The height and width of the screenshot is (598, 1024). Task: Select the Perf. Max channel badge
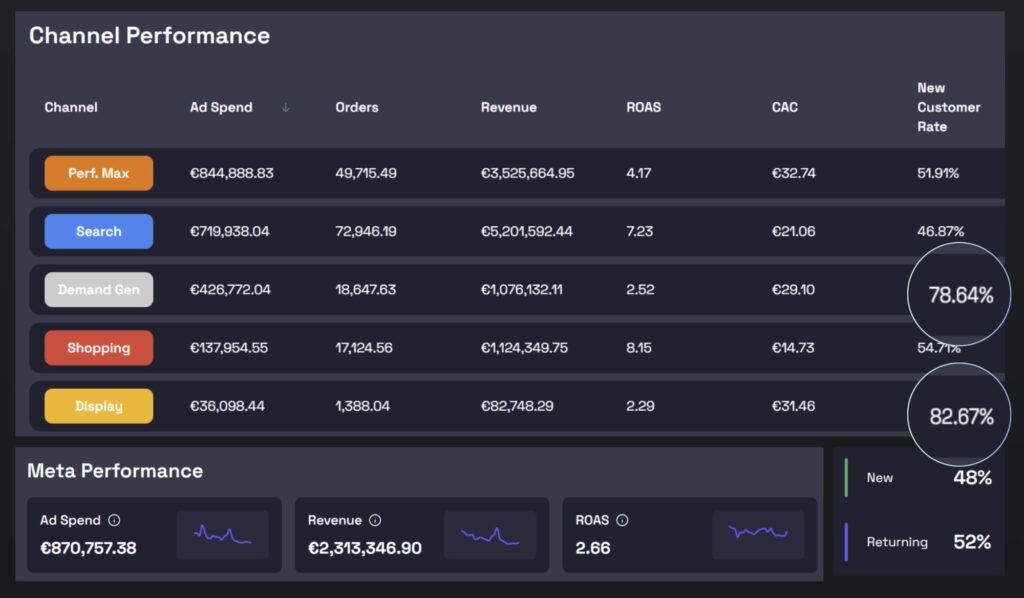(x=99, y=173)
